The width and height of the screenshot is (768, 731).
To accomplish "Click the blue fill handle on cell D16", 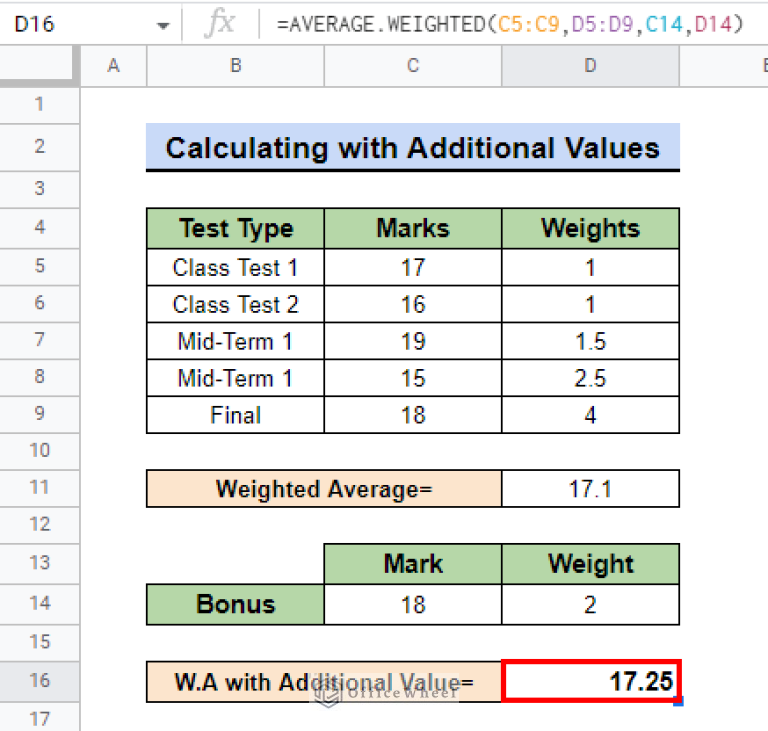I will pyautogui.click(x=679, y=701).
